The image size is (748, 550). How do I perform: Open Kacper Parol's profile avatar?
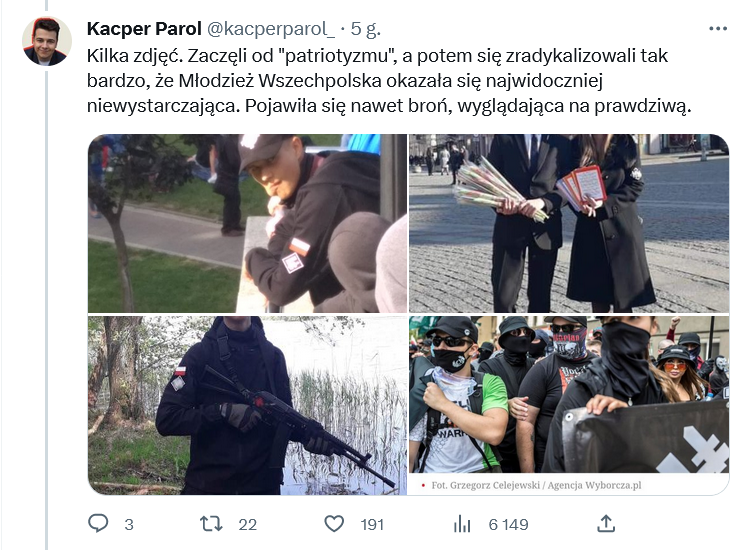(x=47, y=41)
